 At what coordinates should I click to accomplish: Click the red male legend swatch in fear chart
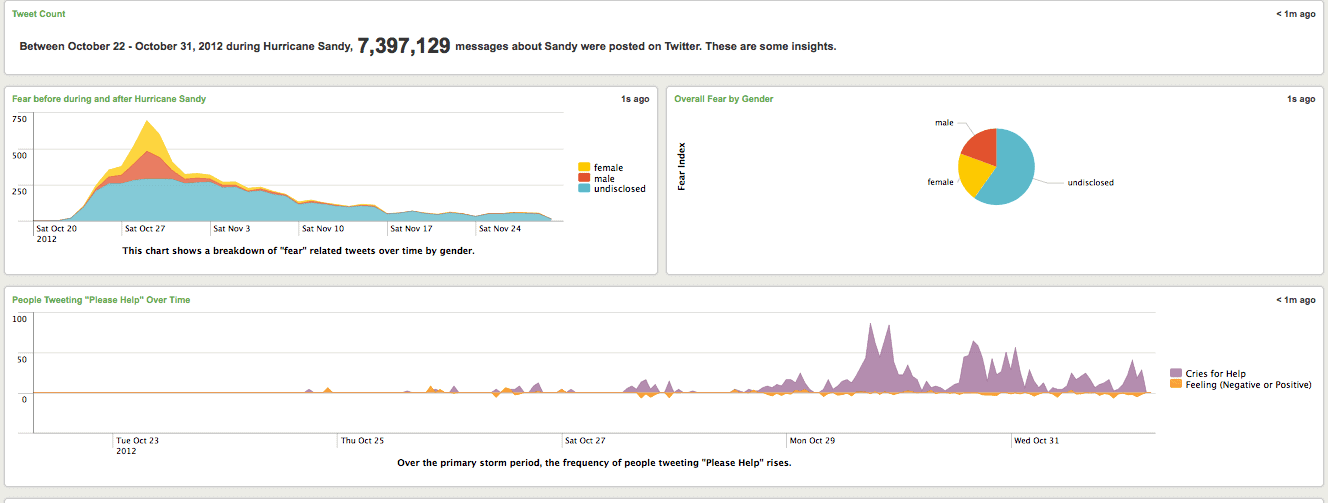585,178
